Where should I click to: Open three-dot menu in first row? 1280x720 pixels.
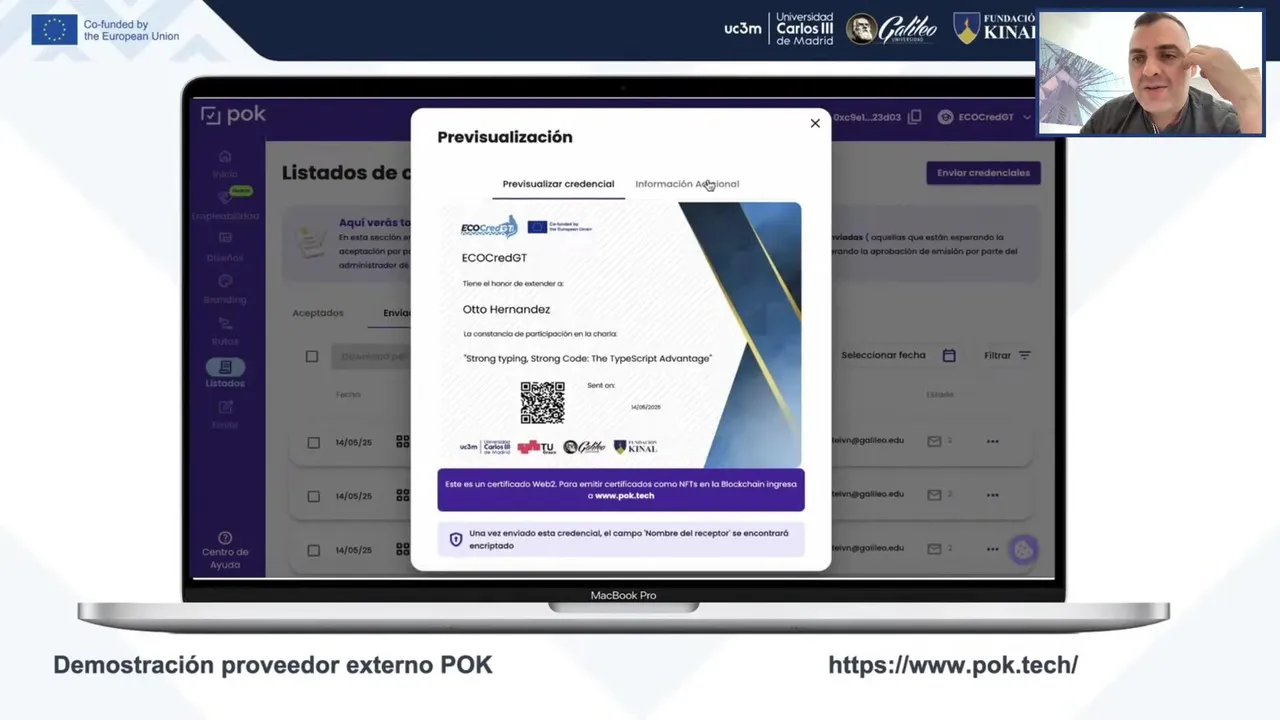(x=992, y=441)
